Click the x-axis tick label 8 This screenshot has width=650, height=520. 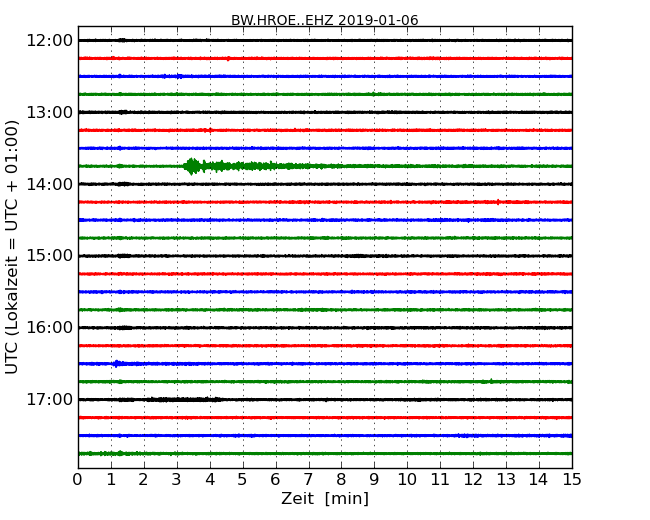pyautogui.click(x=341, y=480)
